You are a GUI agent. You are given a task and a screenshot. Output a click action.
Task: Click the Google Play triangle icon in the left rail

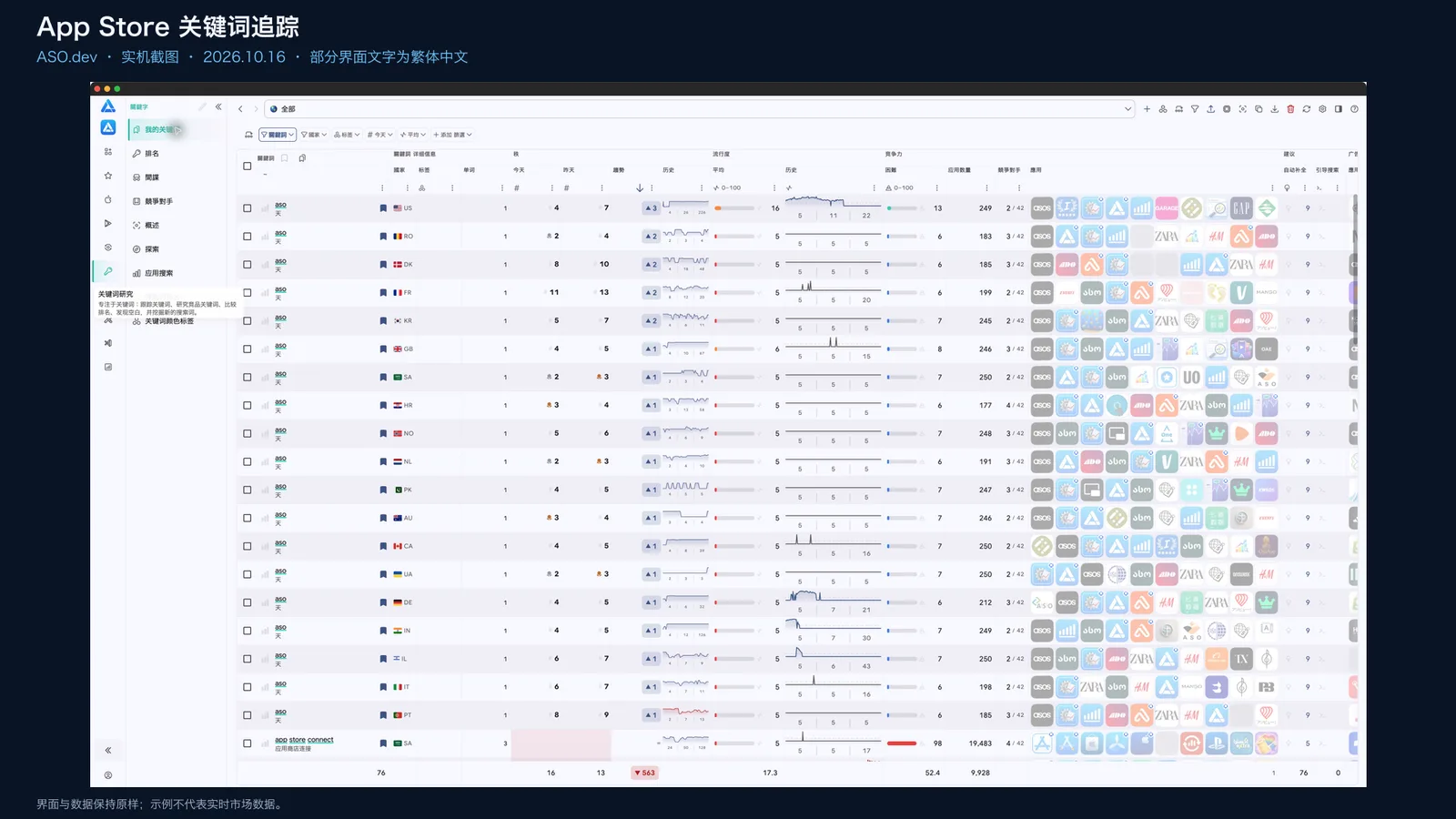tap(107, 223)
